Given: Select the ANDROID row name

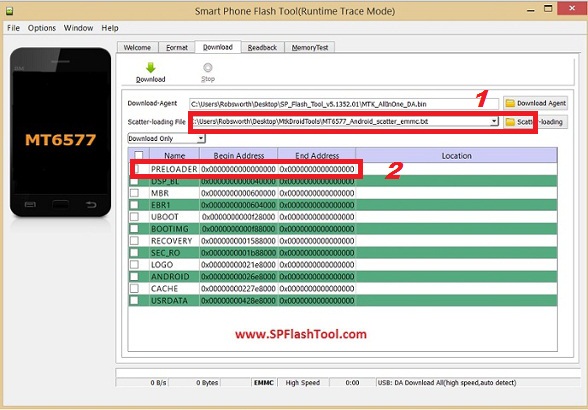Looking at the screenshot, I should tap(170, 276).
